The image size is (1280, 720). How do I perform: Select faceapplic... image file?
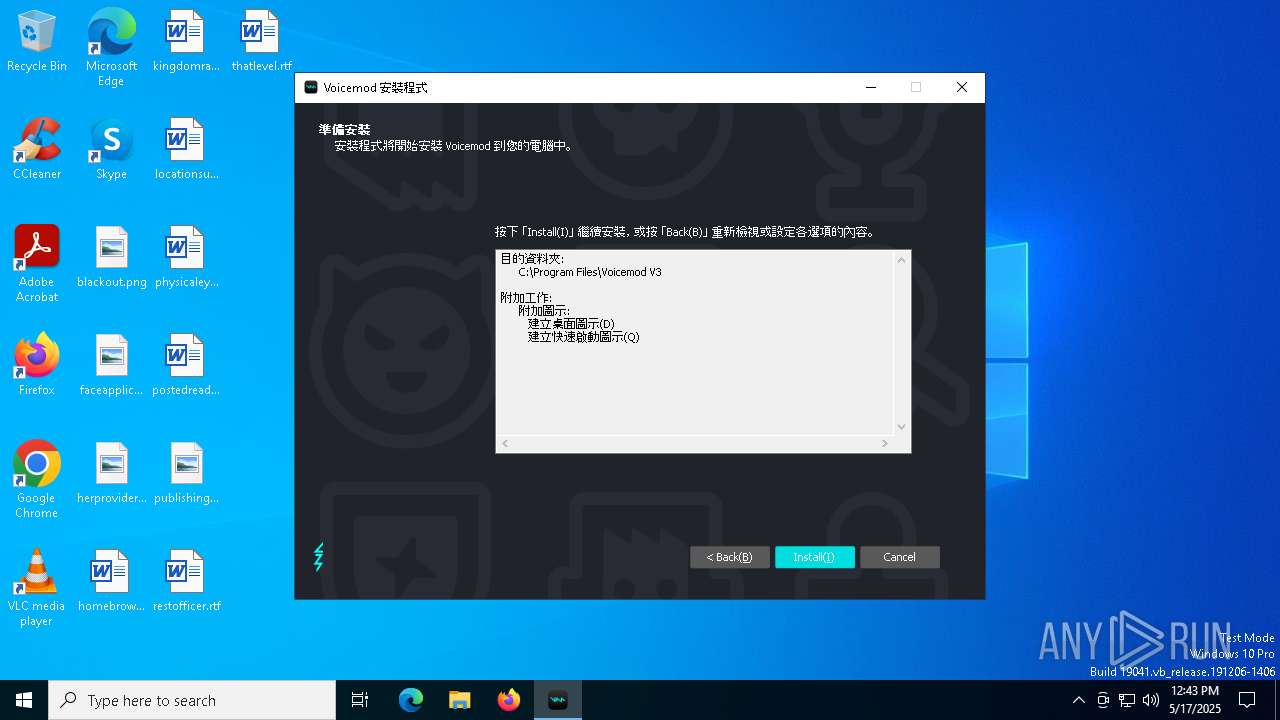(111, 365)
